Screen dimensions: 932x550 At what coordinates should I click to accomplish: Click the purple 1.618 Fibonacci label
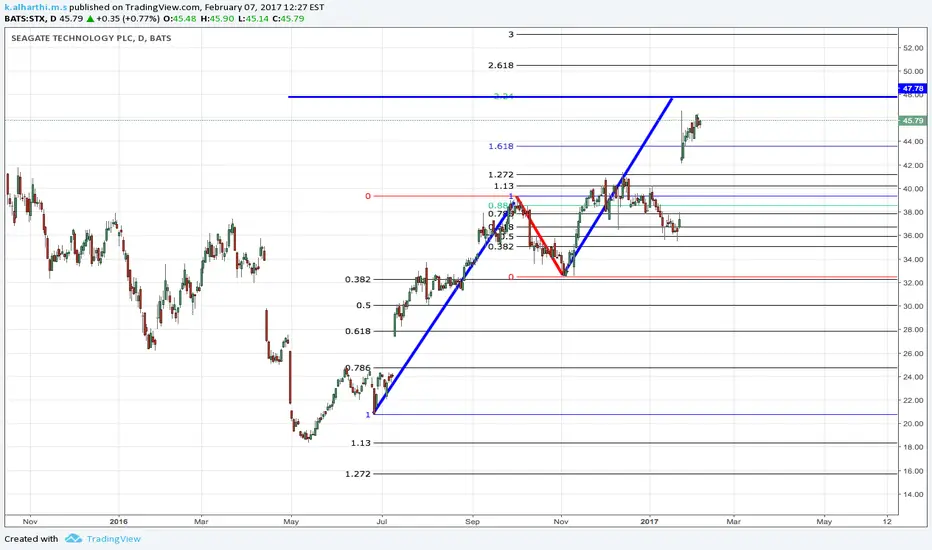click(501, 146)
